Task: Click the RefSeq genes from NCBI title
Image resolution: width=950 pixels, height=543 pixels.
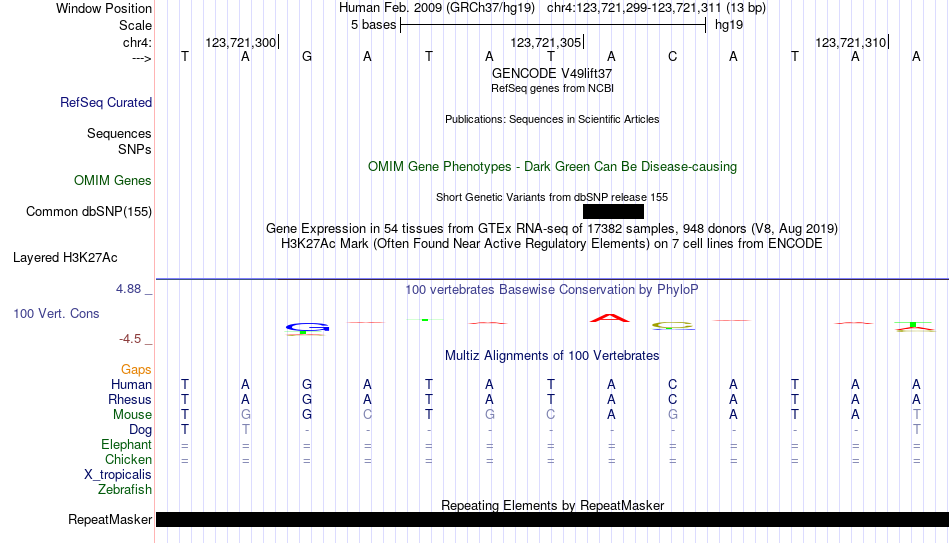Action: pos(552,88)
